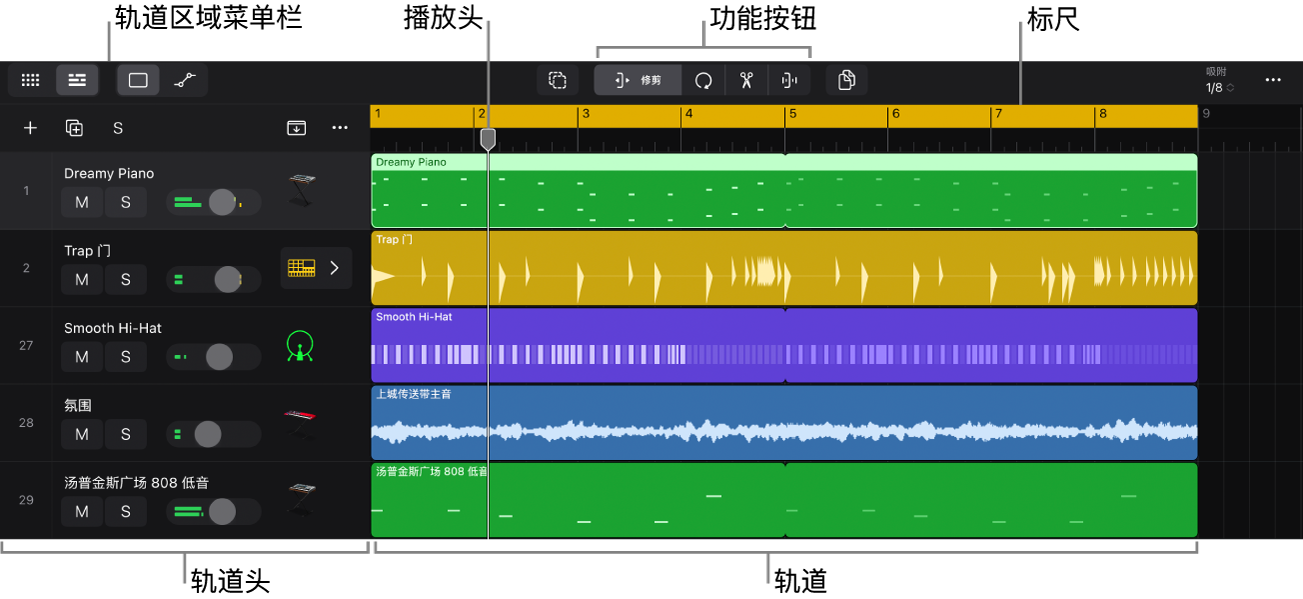The height and width of the screenshot is (599, 1303).
Task: Select the trim 修剪 function button
Action: 638,80
